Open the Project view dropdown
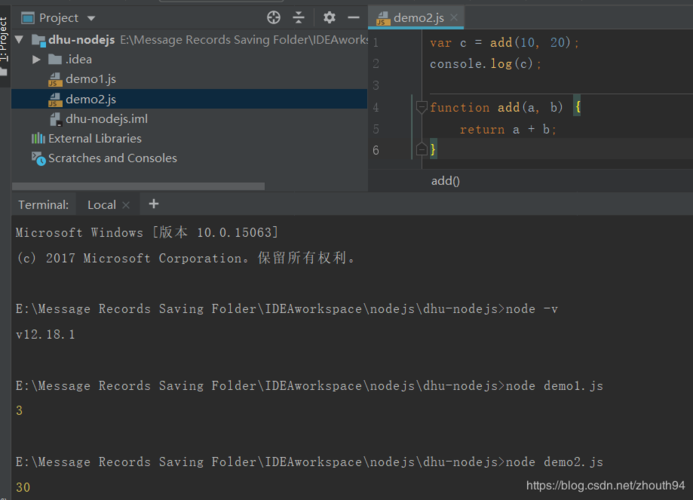The height and width of the screenshot is (500, 693). coord(91,18)
